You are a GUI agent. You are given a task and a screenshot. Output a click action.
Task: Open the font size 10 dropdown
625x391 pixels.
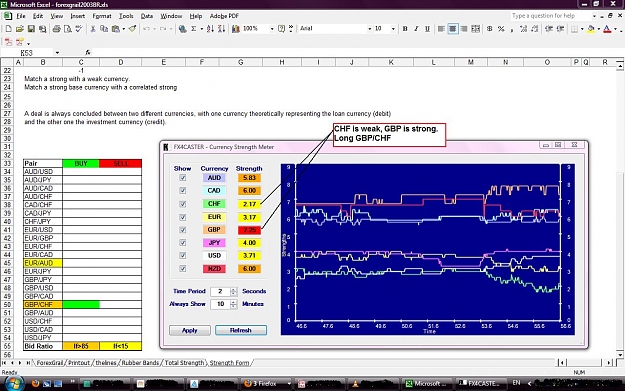click(x=393, y=29)
